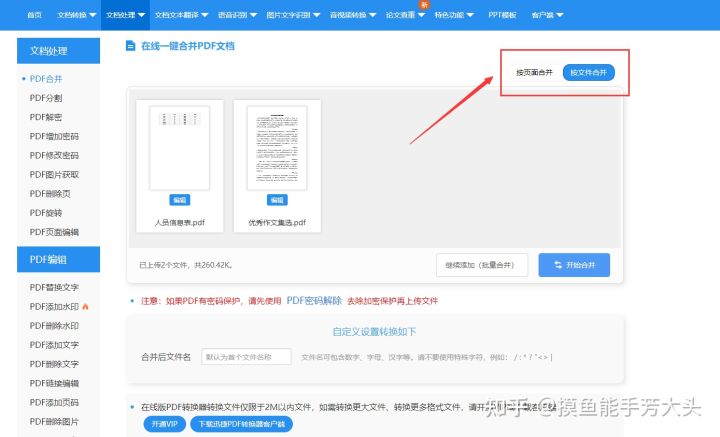Image resolution: width=720 pixels, height=437 pixels.
Task: Click the 下载迅捷PDF转换器客户端 button
Action: point(242,424)
